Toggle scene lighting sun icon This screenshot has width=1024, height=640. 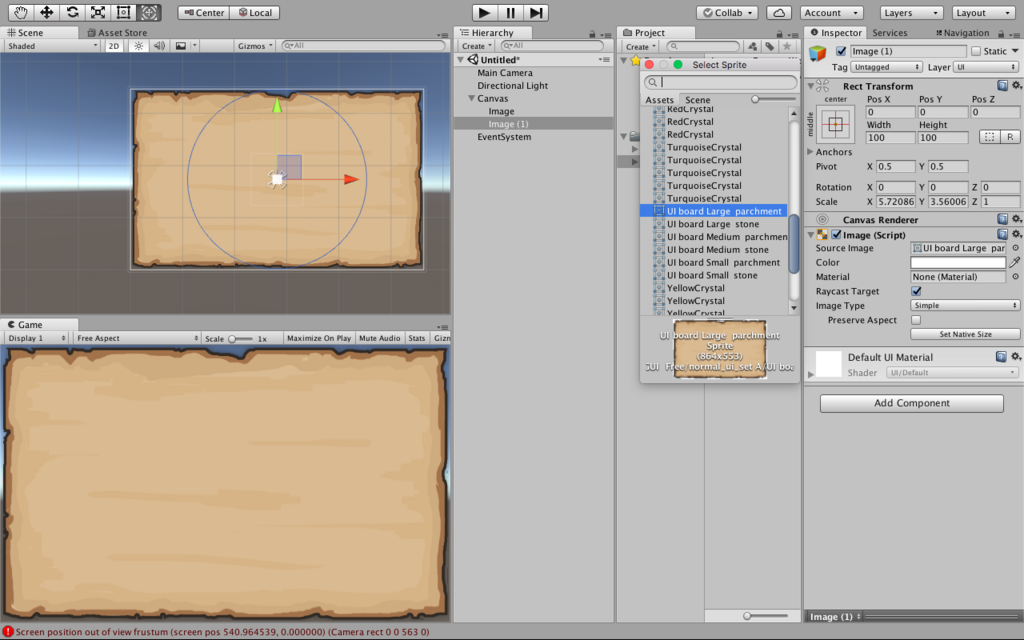coord(138,46)
